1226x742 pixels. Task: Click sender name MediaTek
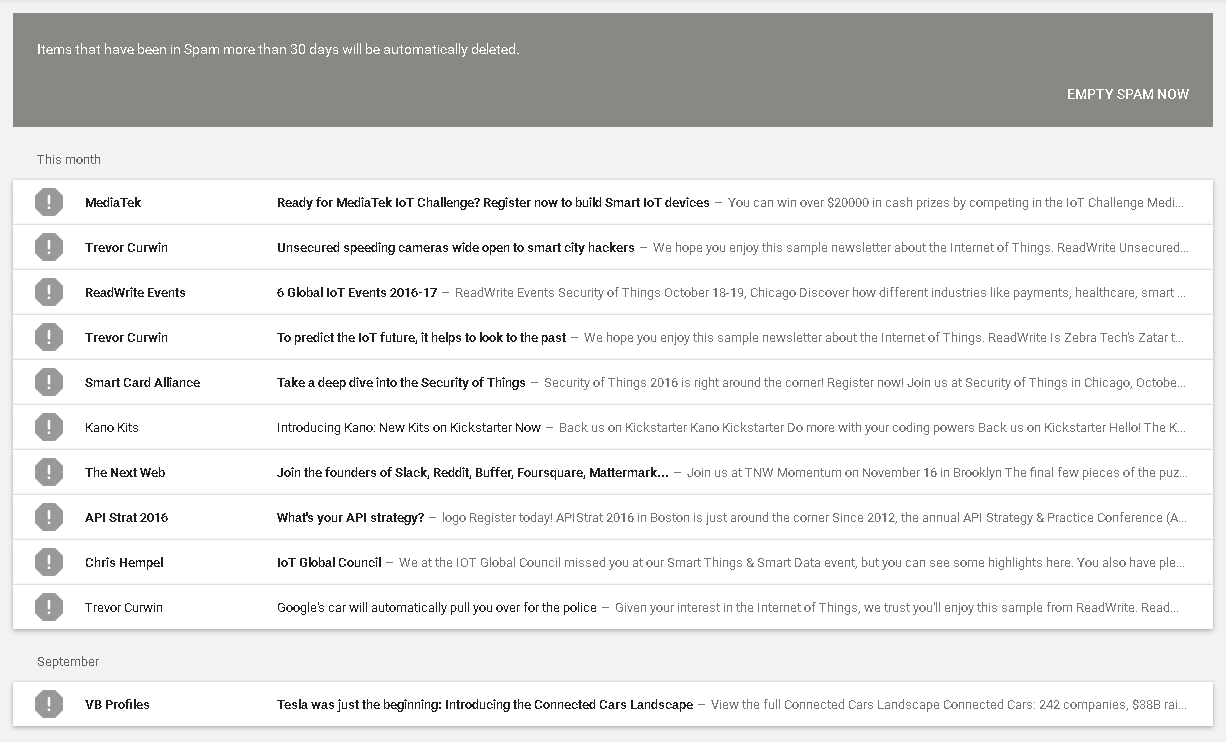coord(113,202)
